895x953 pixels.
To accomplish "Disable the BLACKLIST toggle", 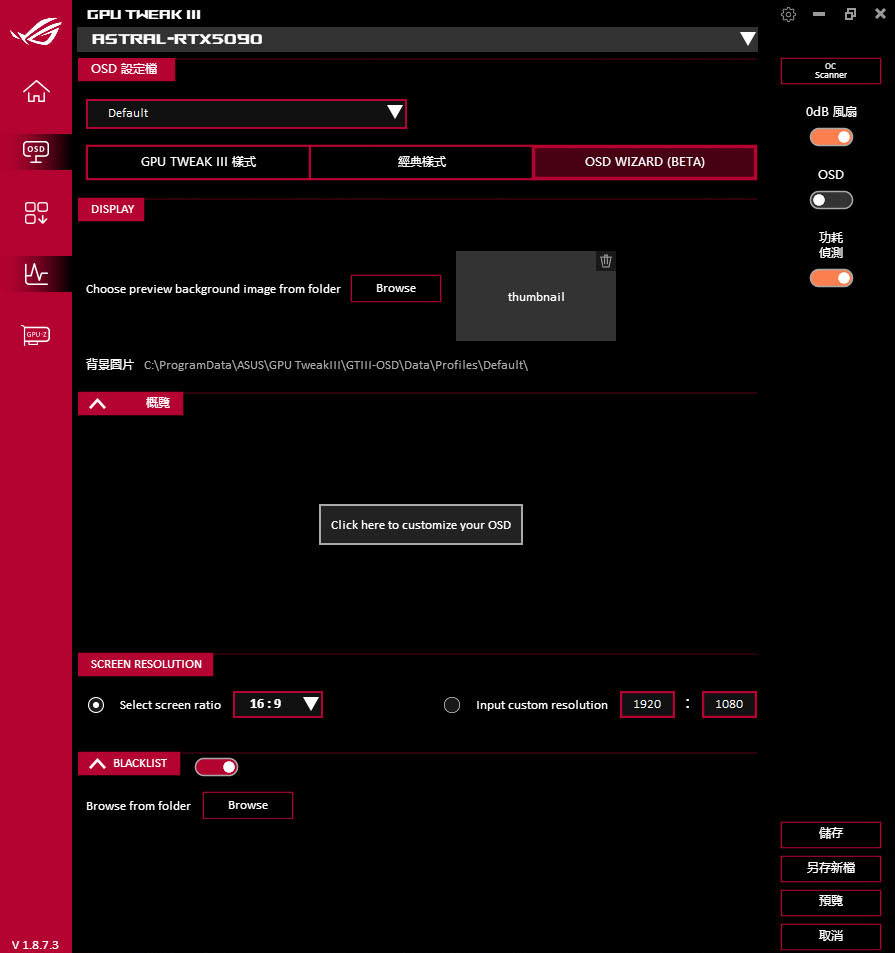I will point(216,767).
